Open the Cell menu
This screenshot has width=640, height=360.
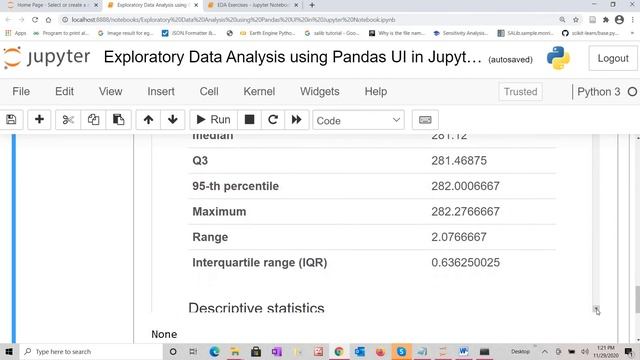[209, 91]
